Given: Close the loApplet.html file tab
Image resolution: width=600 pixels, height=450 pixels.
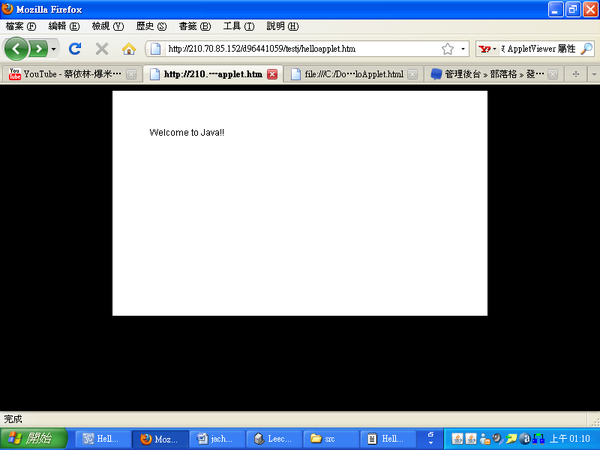Looking at the screenshot, I should 412,74.
